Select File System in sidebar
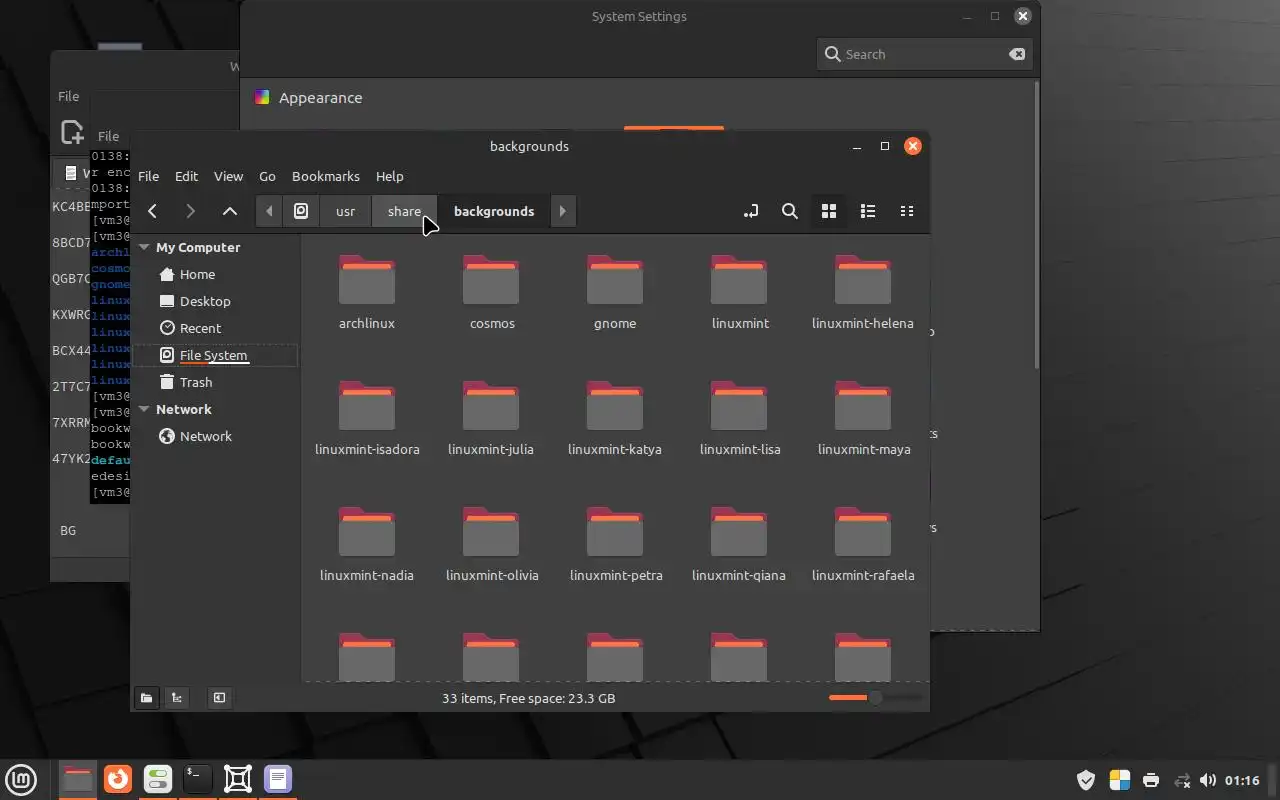Viewport: 1280px width, 800px height. point(214,355)
